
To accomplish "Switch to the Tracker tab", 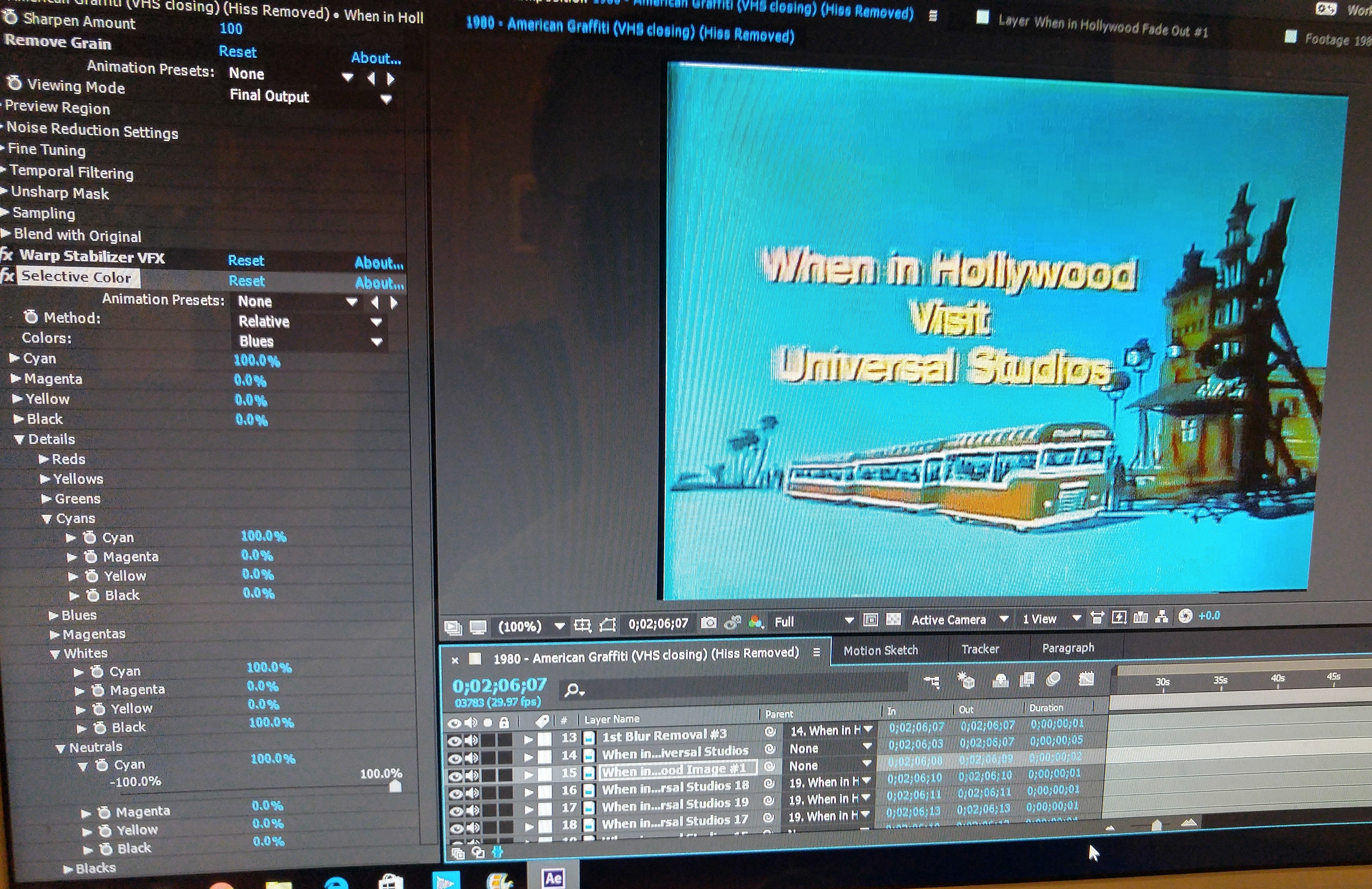I will pyautogui.click(x=980, y=649).
